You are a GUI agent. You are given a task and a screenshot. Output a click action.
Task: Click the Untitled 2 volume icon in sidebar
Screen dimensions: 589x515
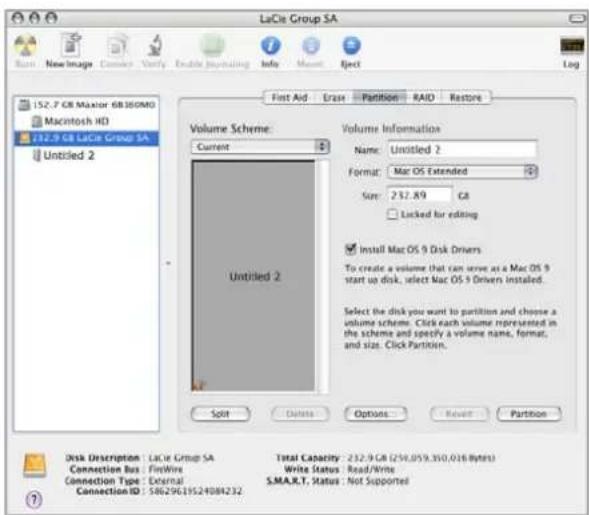coord(37,155)
